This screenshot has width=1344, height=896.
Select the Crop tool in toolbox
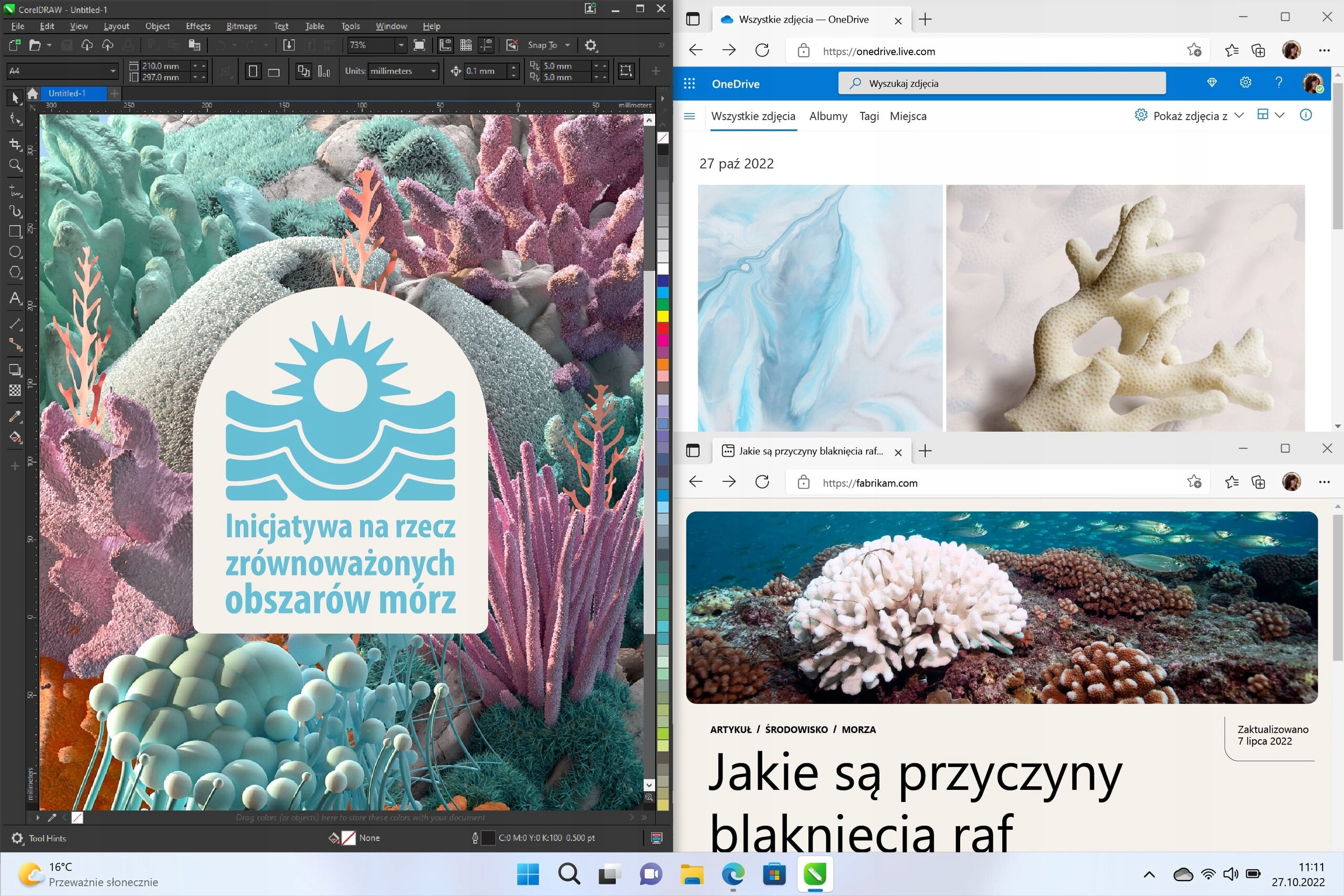click(x=15, y=144)
